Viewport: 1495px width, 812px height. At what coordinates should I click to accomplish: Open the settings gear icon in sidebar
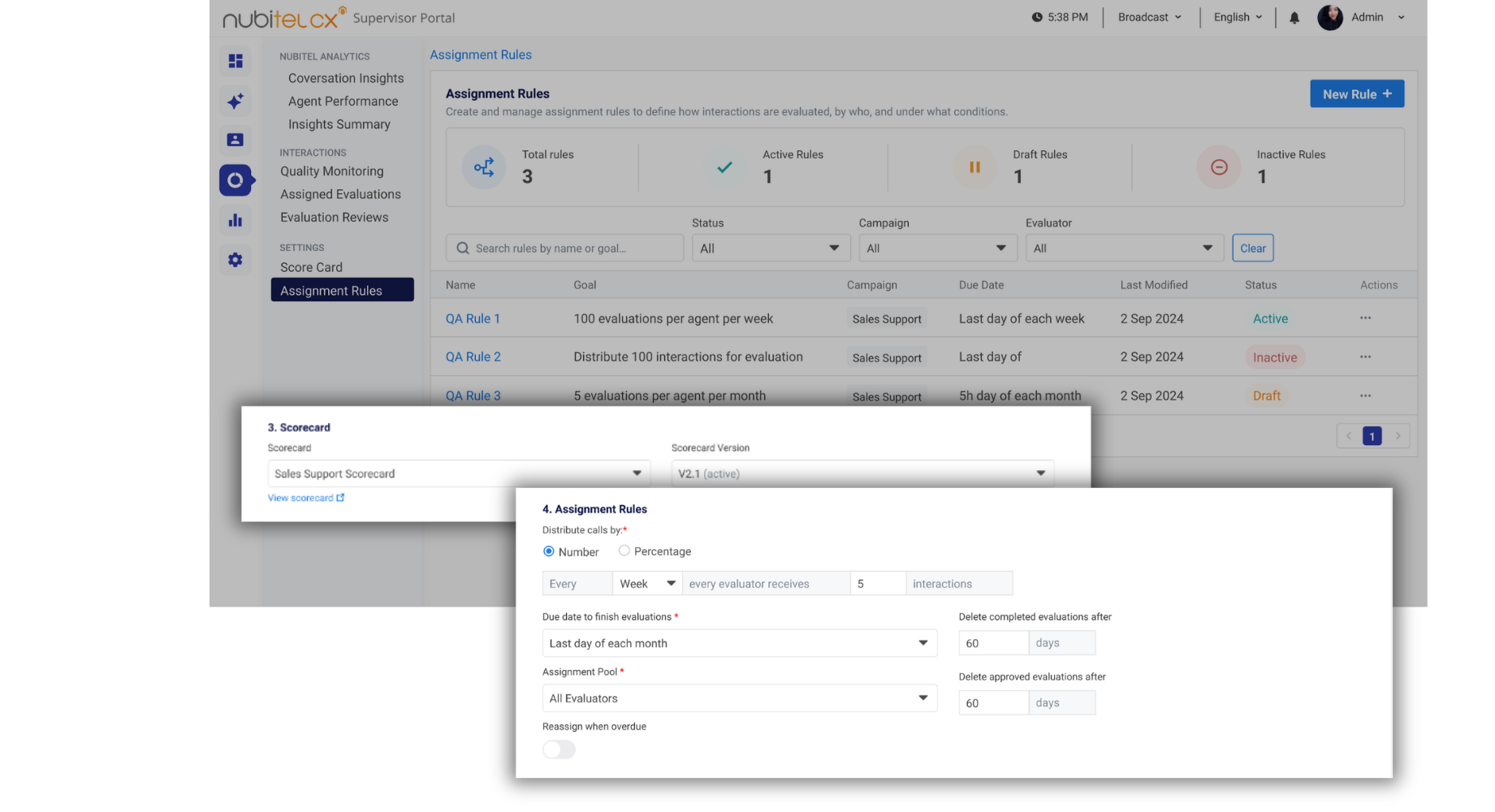235,260
